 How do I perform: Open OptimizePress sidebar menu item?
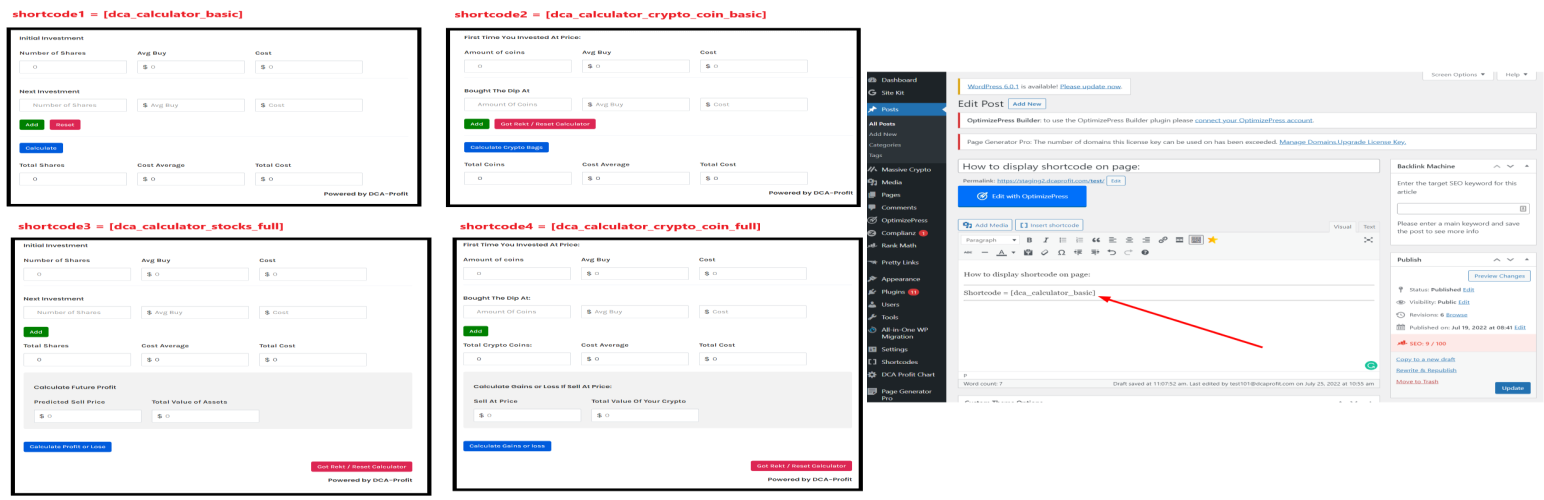pos(903,220)
